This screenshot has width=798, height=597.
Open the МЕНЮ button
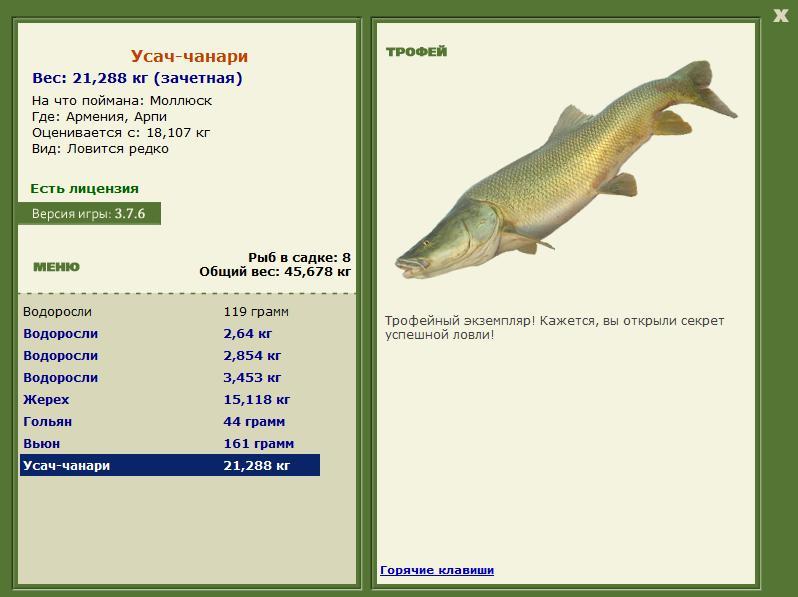coord(56,267)
